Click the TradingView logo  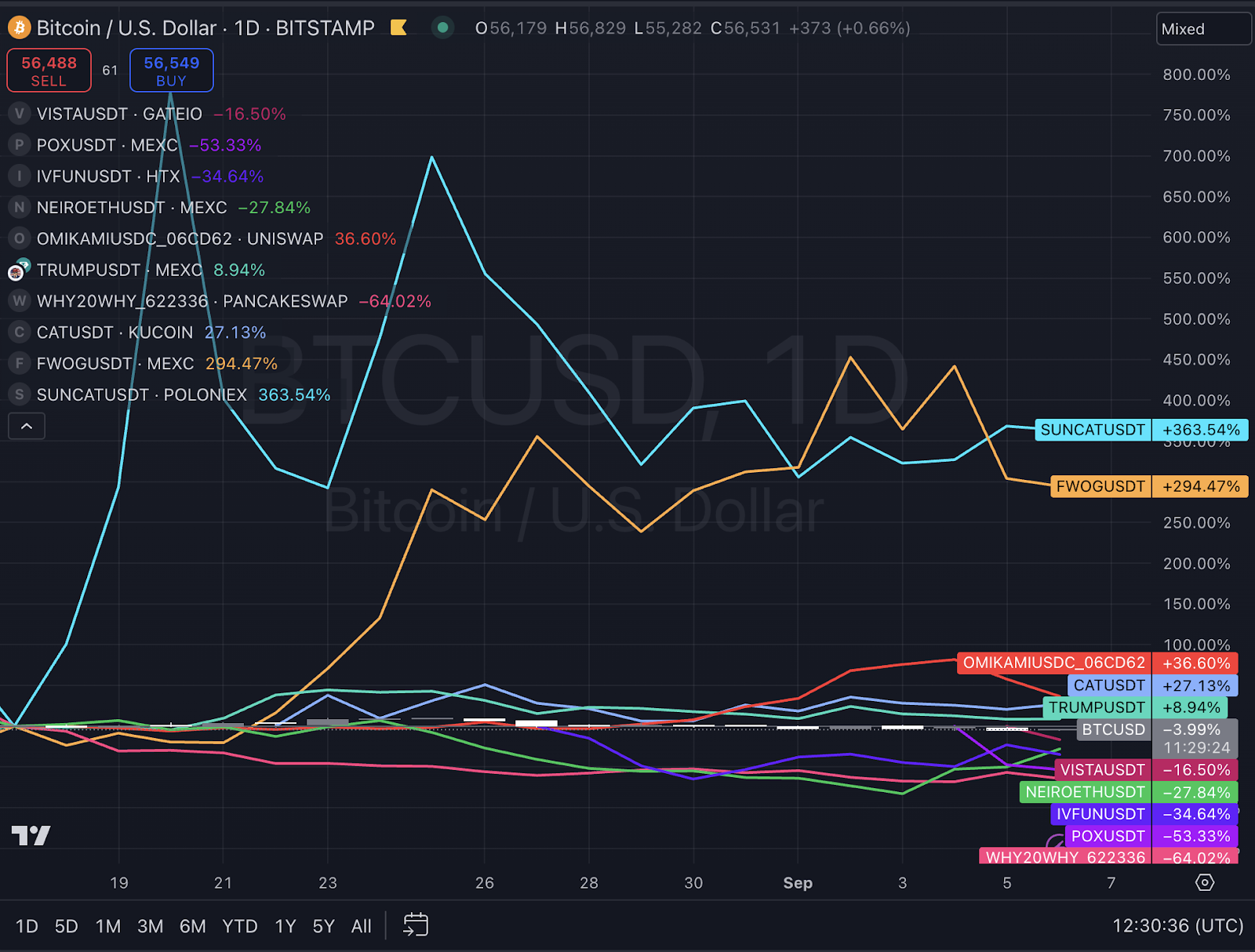coord(31,835)
